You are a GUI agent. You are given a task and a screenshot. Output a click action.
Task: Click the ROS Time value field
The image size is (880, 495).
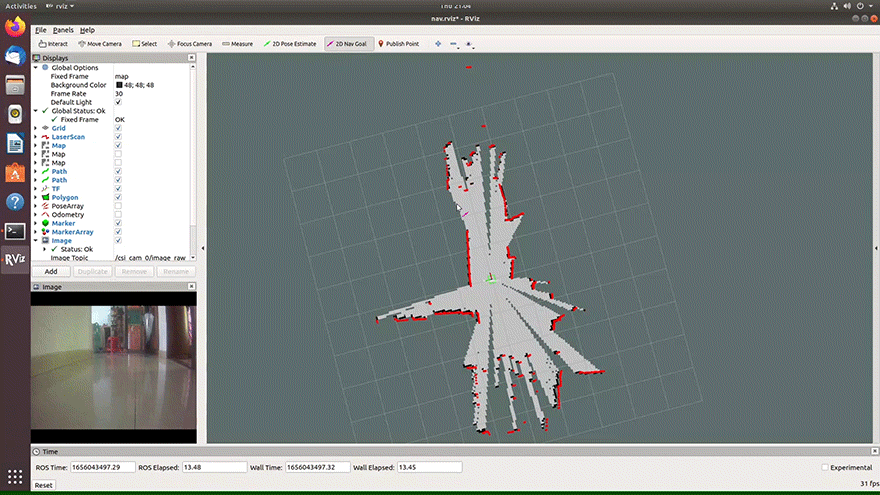[x=101, y=467]
